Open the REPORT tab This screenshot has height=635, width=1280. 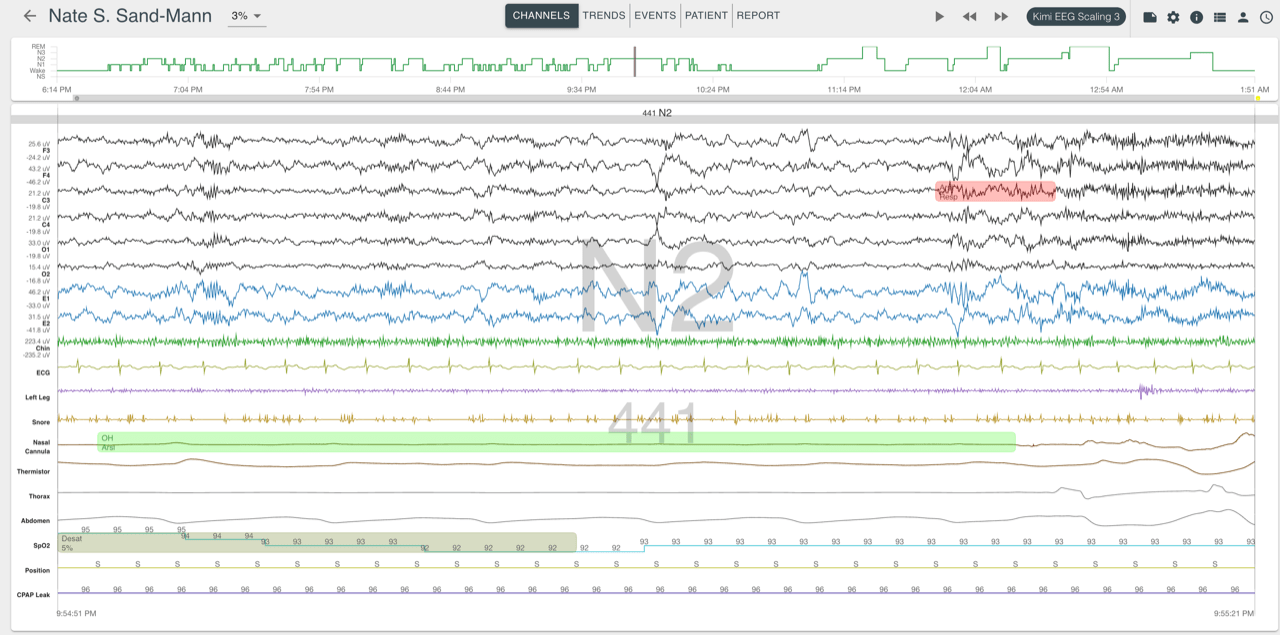click(758, 16)
